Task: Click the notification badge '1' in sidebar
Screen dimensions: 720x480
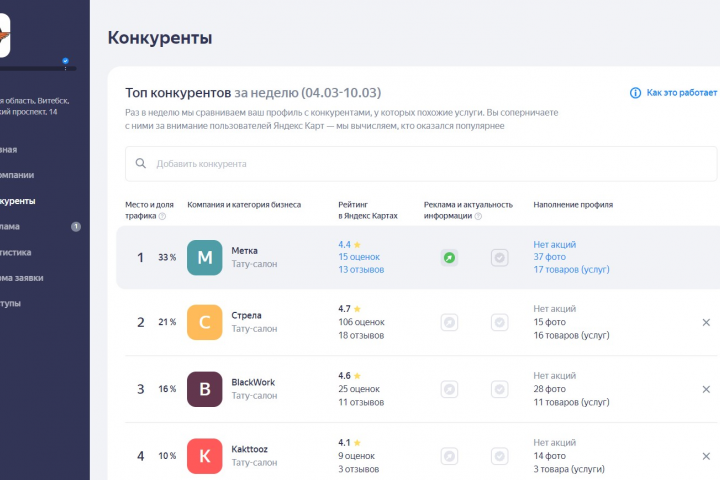Action: (x=76, y=227)
